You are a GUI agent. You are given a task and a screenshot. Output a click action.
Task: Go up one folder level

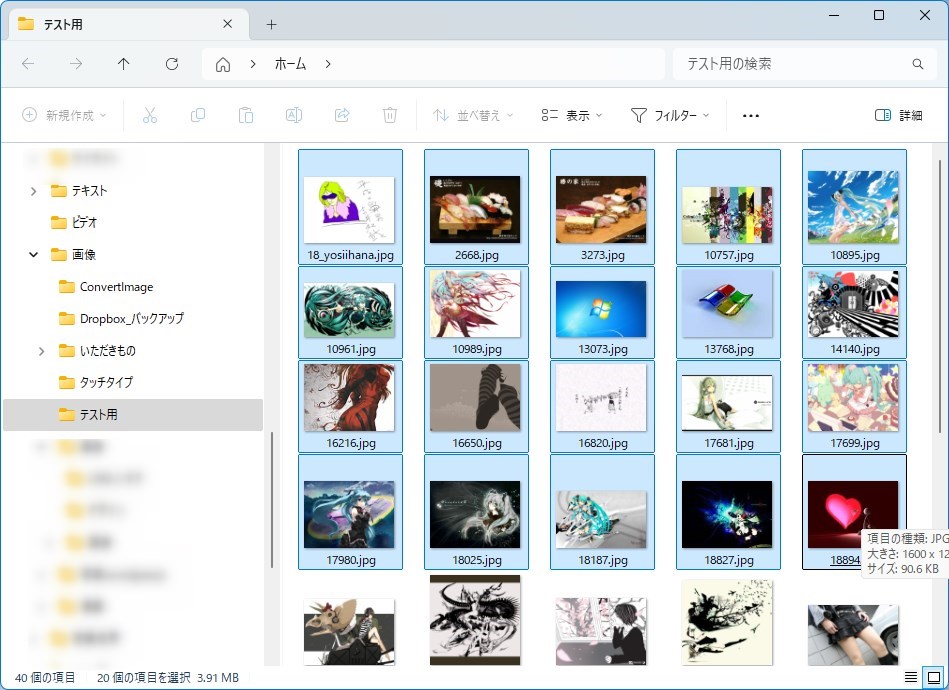124,64
